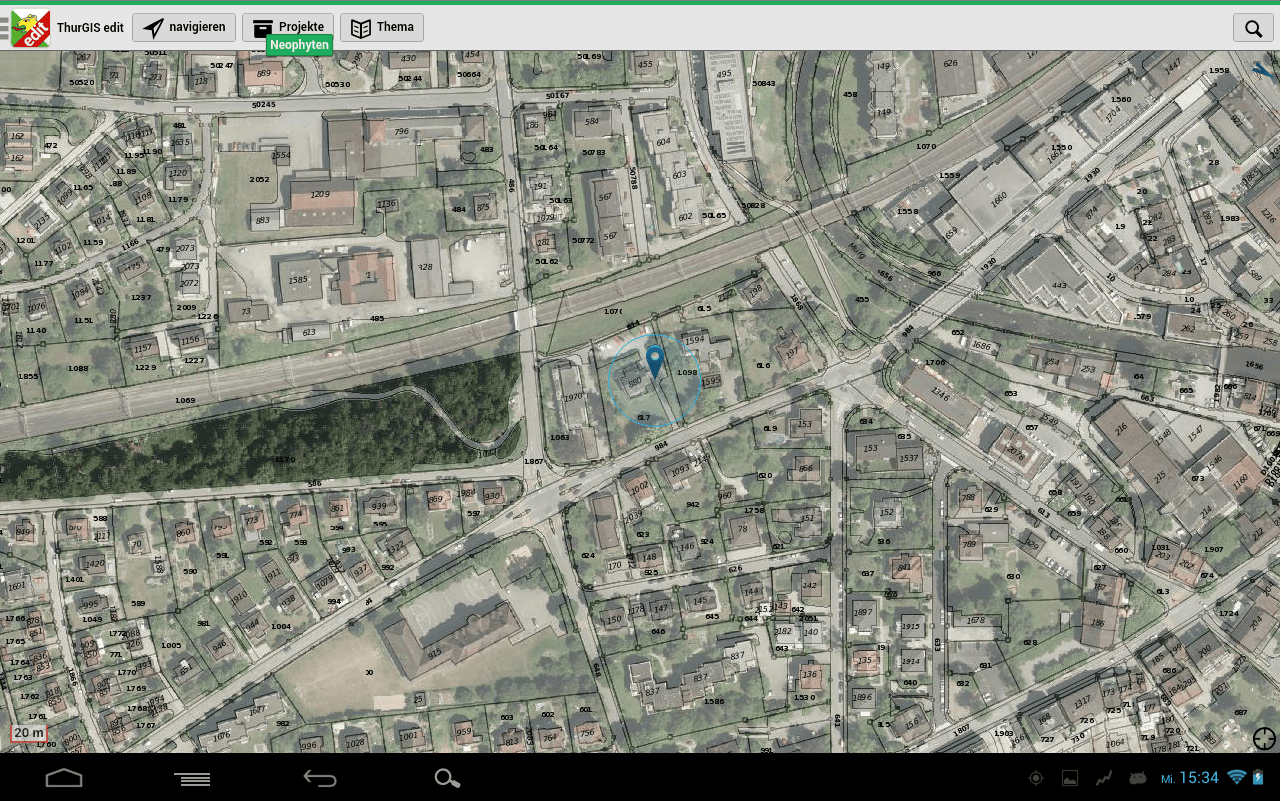Open the Android menu button
This screenshot has height=802, width=1281.
[x=192, y=778]
